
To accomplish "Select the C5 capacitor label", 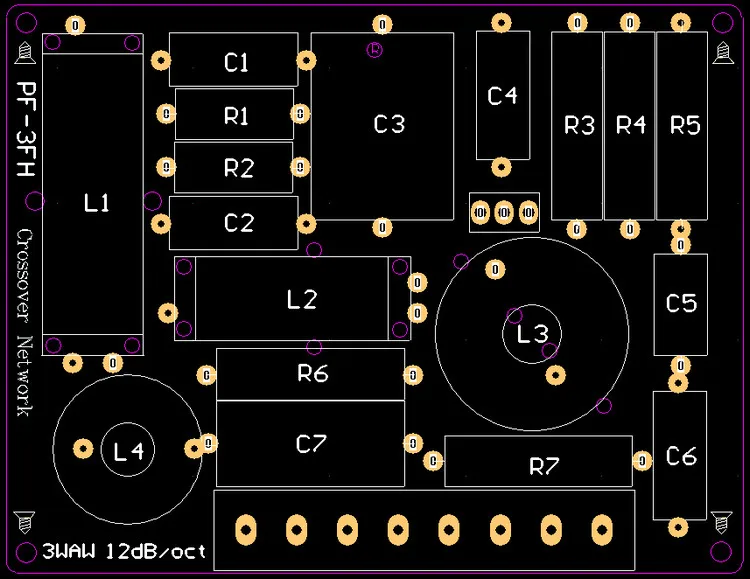I will click(682, 303).
